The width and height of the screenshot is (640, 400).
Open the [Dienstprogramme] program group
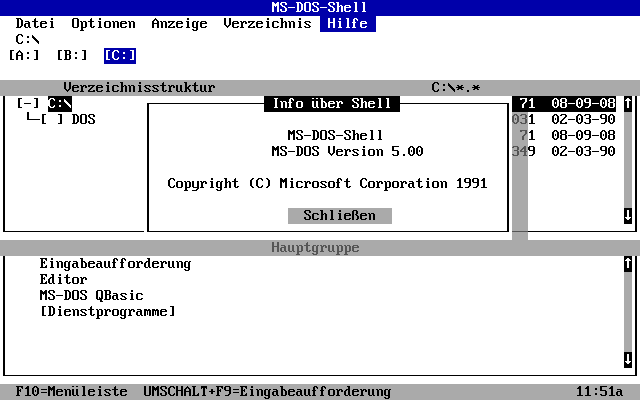click(x=107, y=312)
